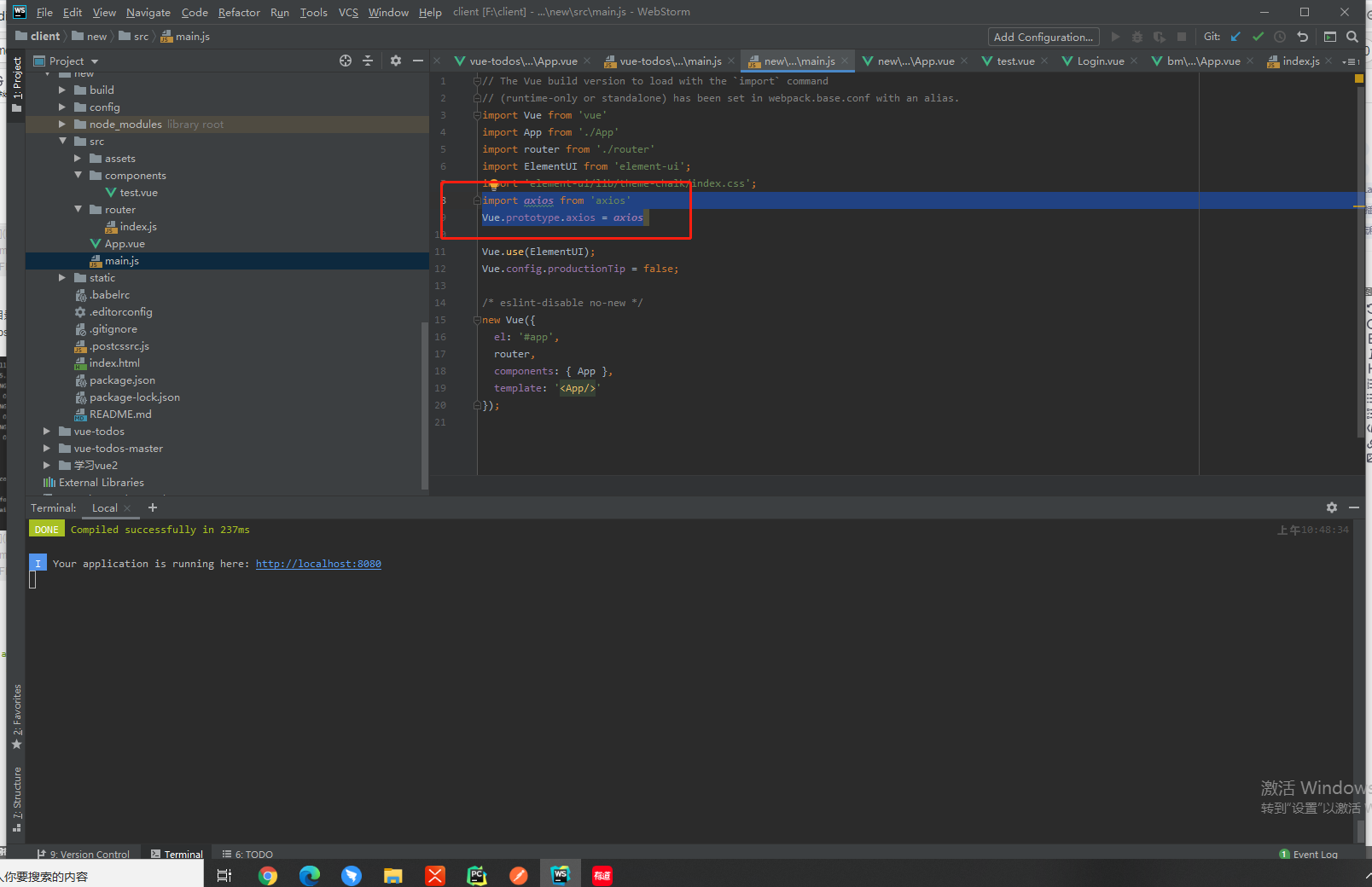This screenshot has width=1372, height=887.
Task: Click the Stop run icon
Action: [1182, 37]
